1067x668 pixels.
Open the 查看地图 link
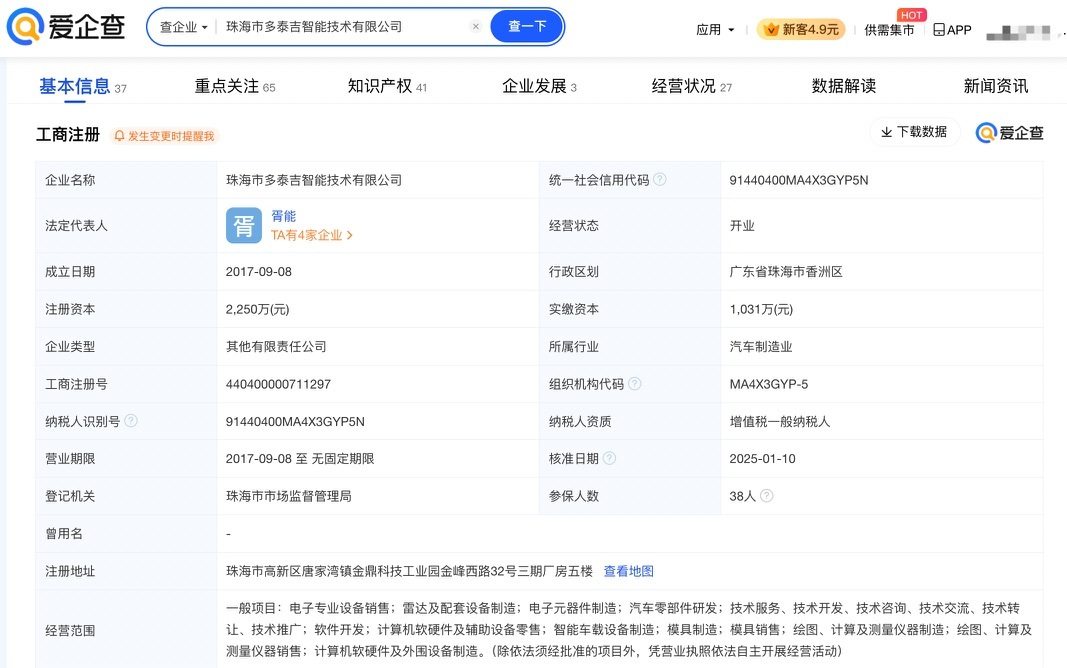[x=628, y=571]
